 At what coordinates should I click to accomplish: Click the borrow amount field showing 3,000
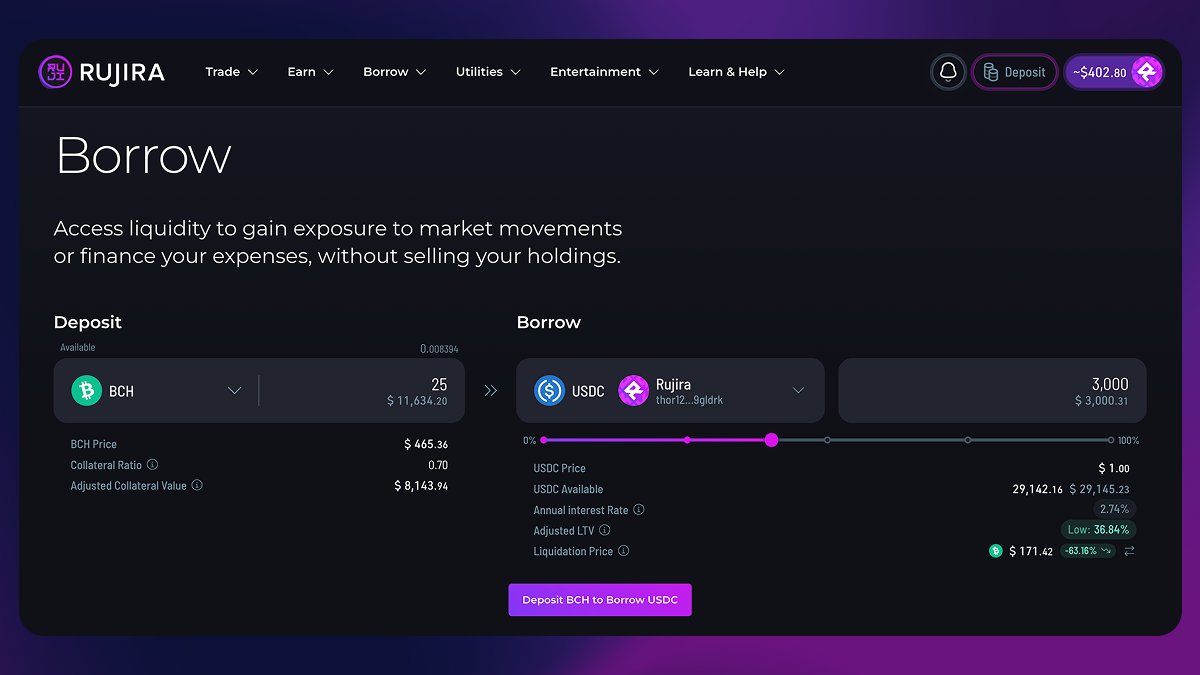[x=992, y=391]
